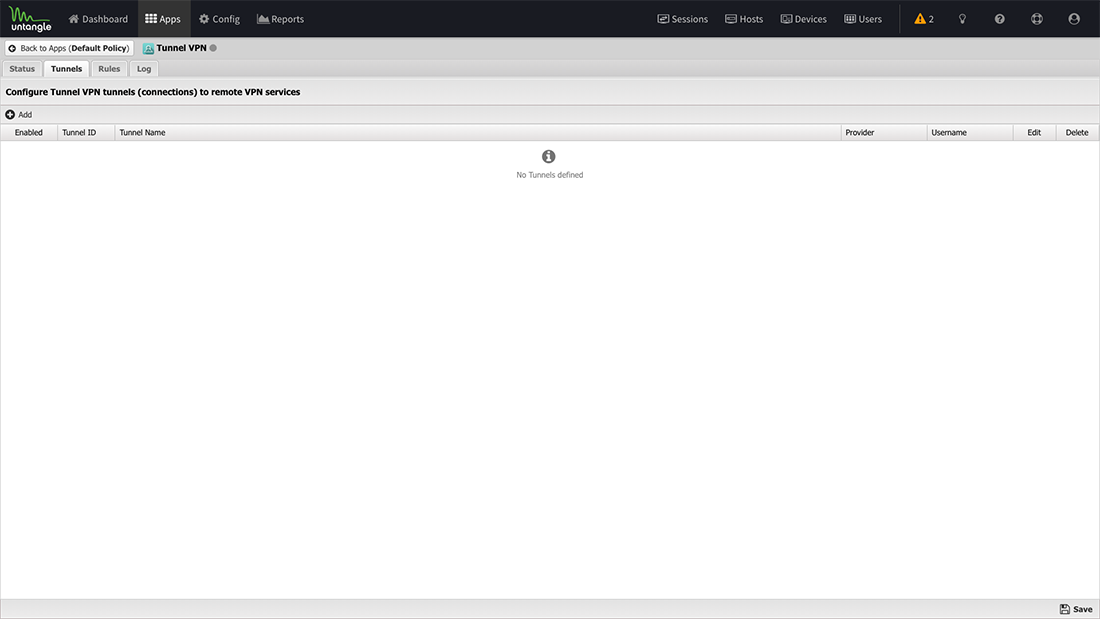Open the Users list
Image resolution: width=1100 pixels, height=619 pixels.
(864, 19)
